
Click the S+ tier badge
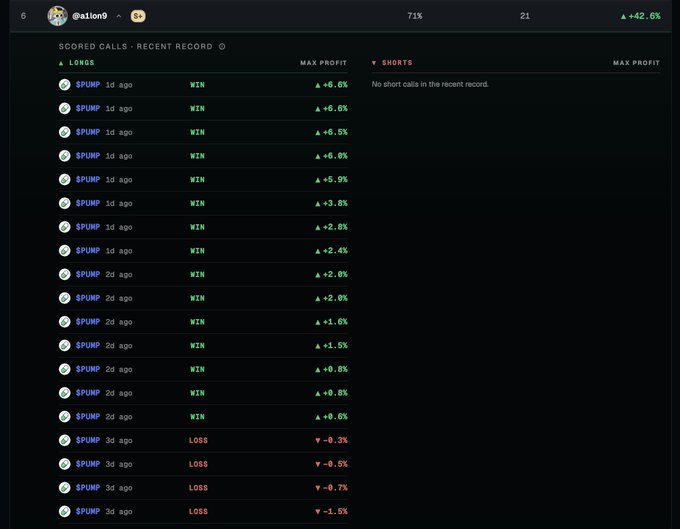[138, 16]
